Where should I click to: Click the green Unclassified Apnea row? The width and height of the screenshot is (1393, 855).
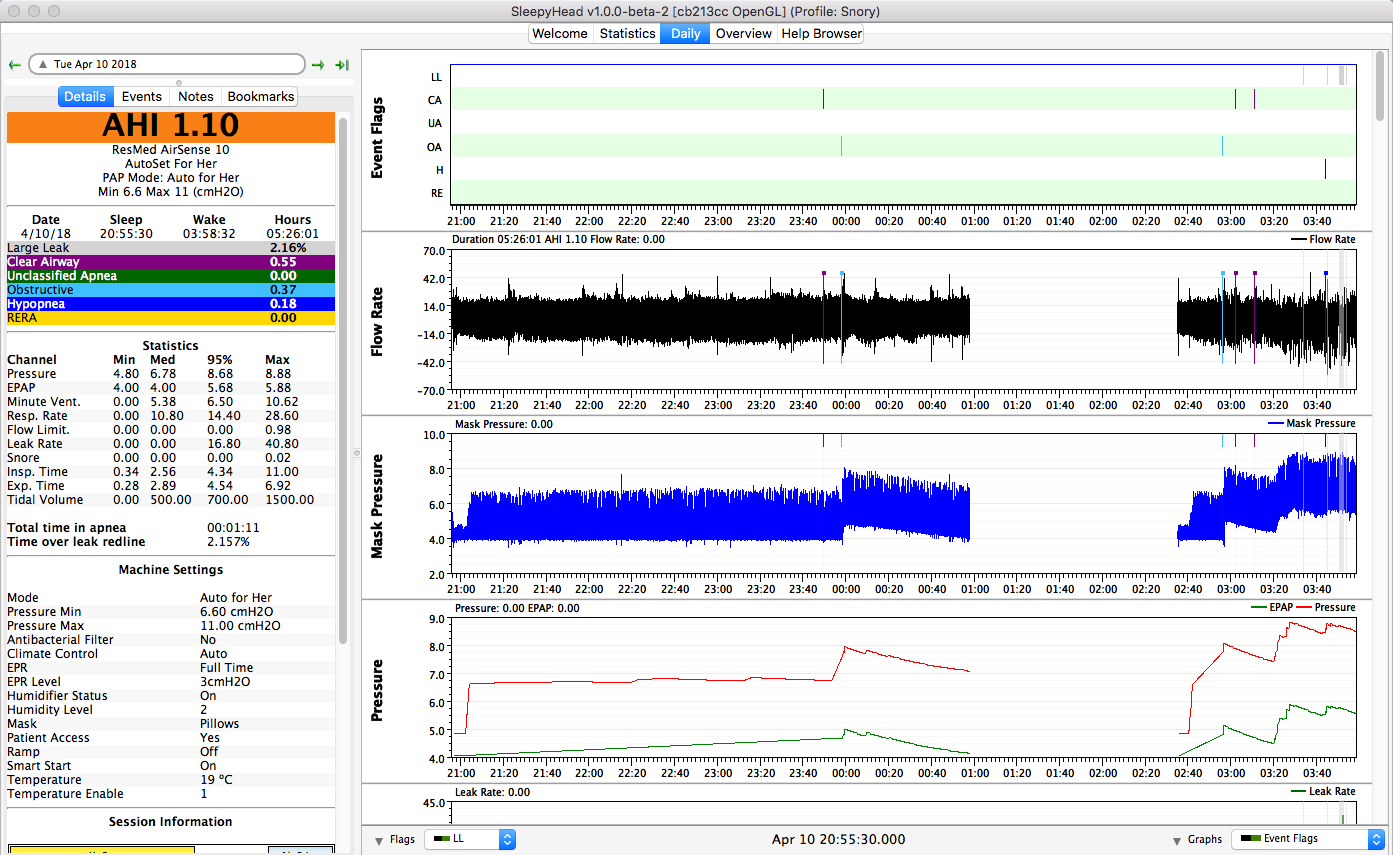click(171, 275)
